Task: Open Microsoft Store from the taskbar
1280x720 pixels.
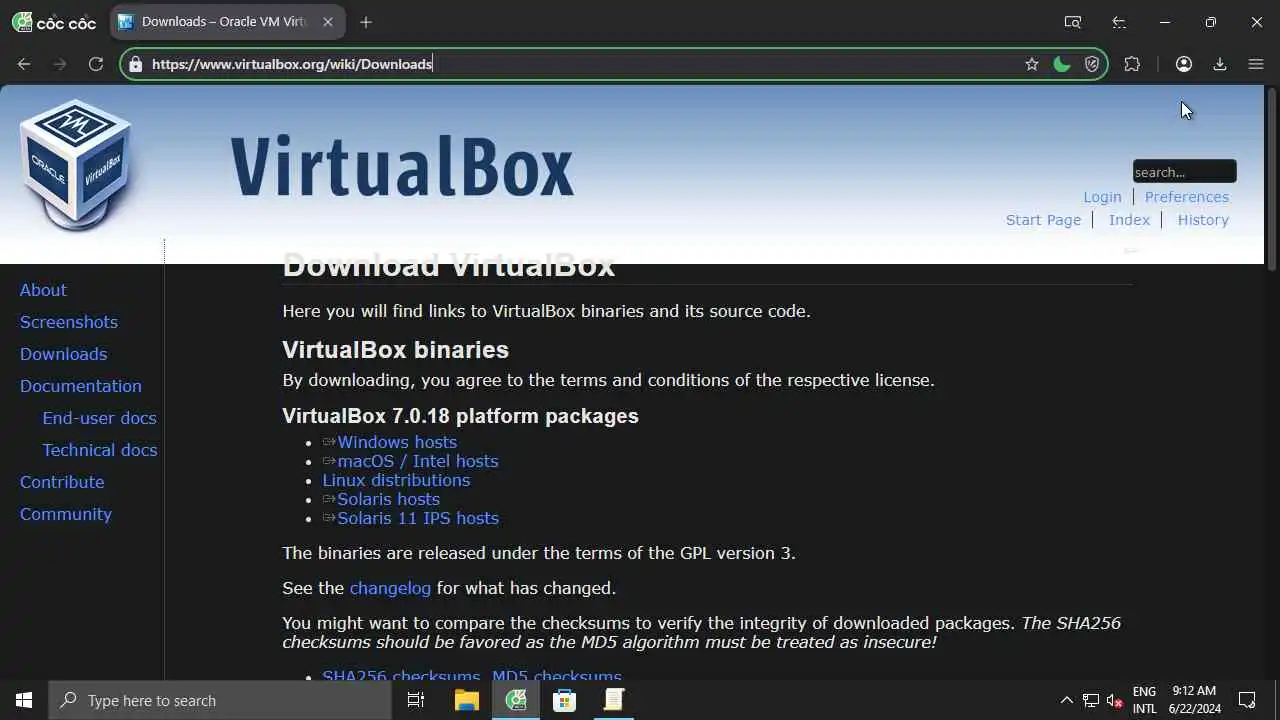Action: click(x=565, y=700)
